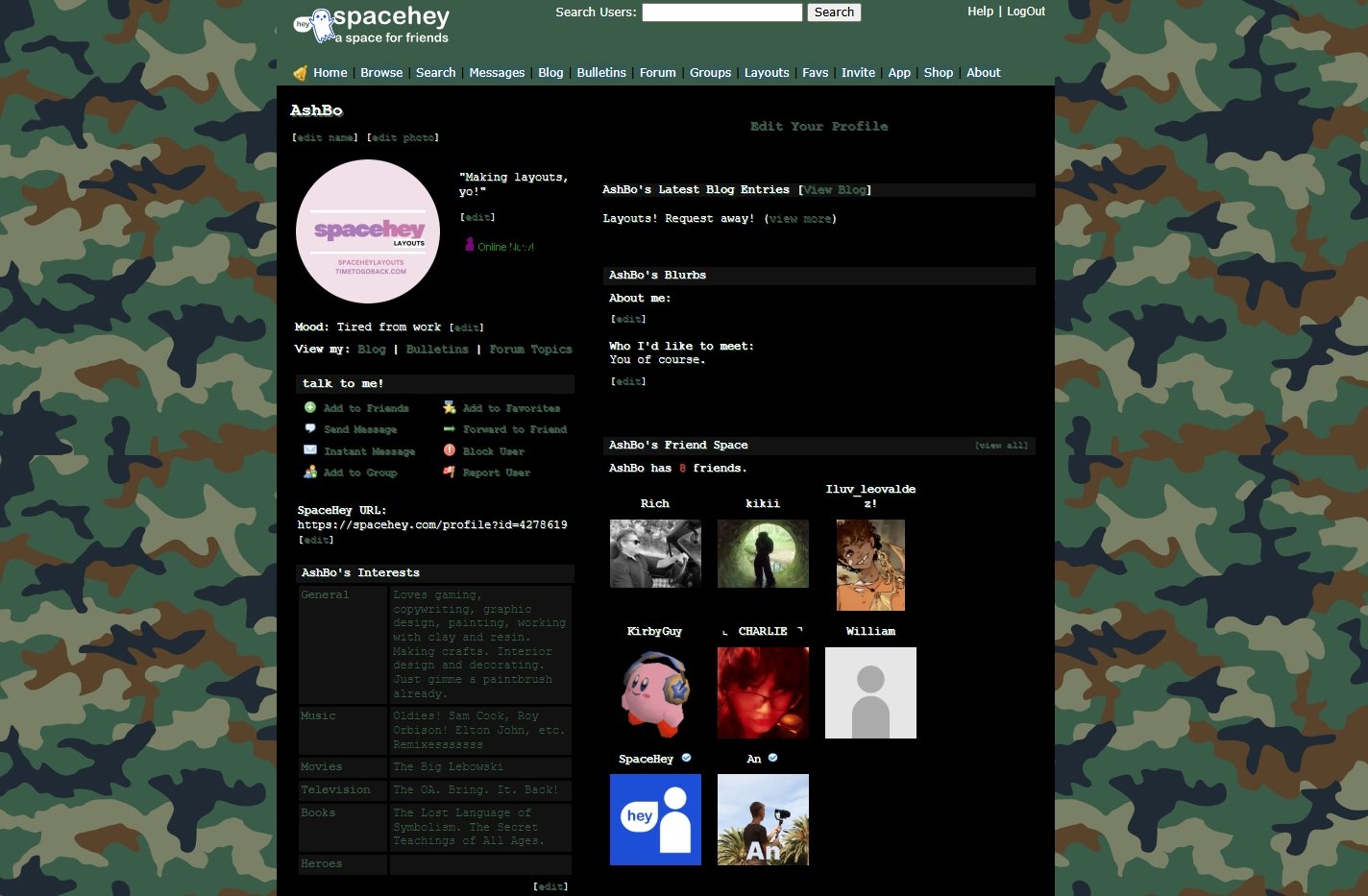
Task: Open the Bulletins navigation item
Action: [601, 73]
